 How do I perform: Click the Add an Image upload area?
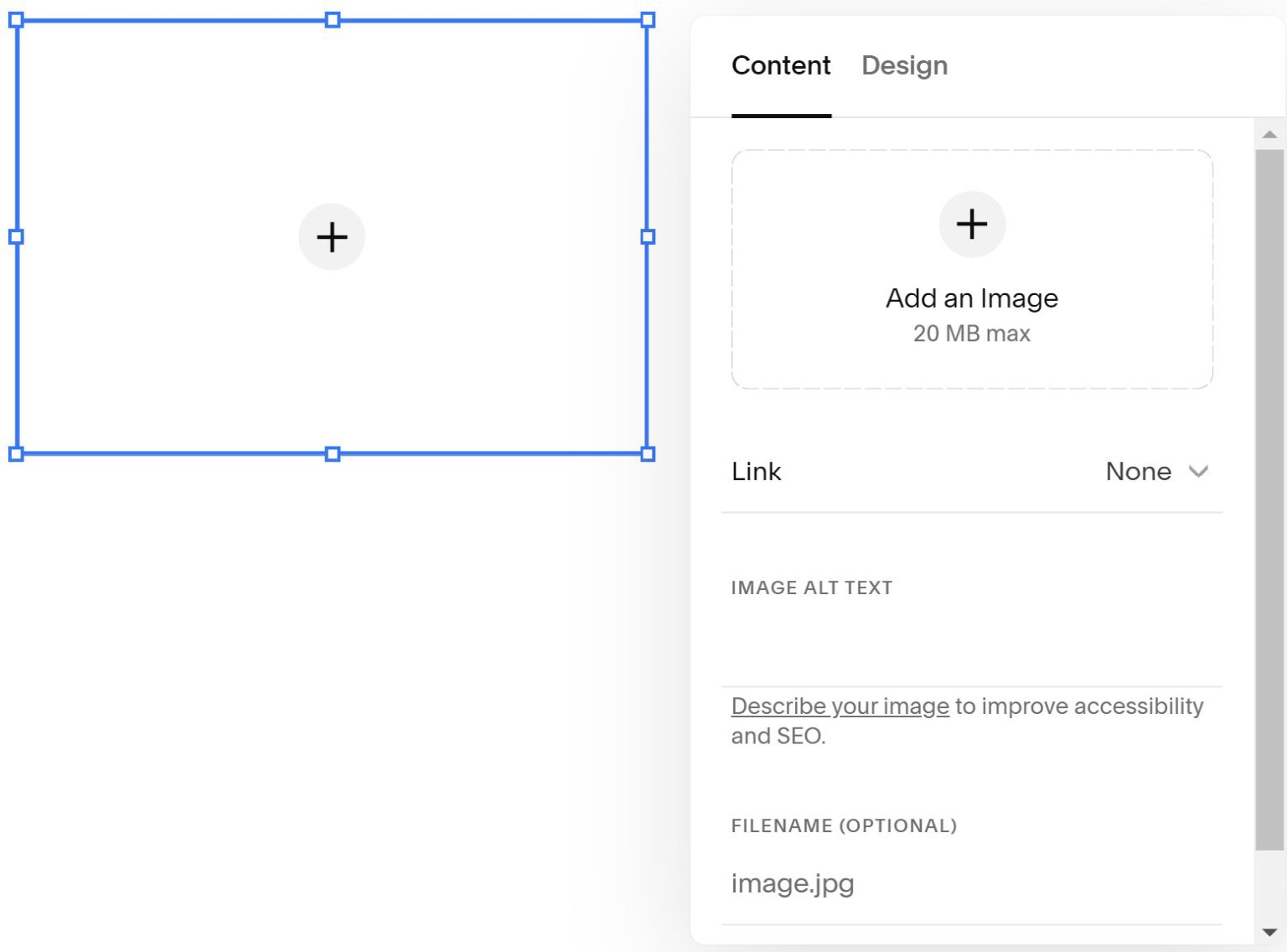(972, 268)
